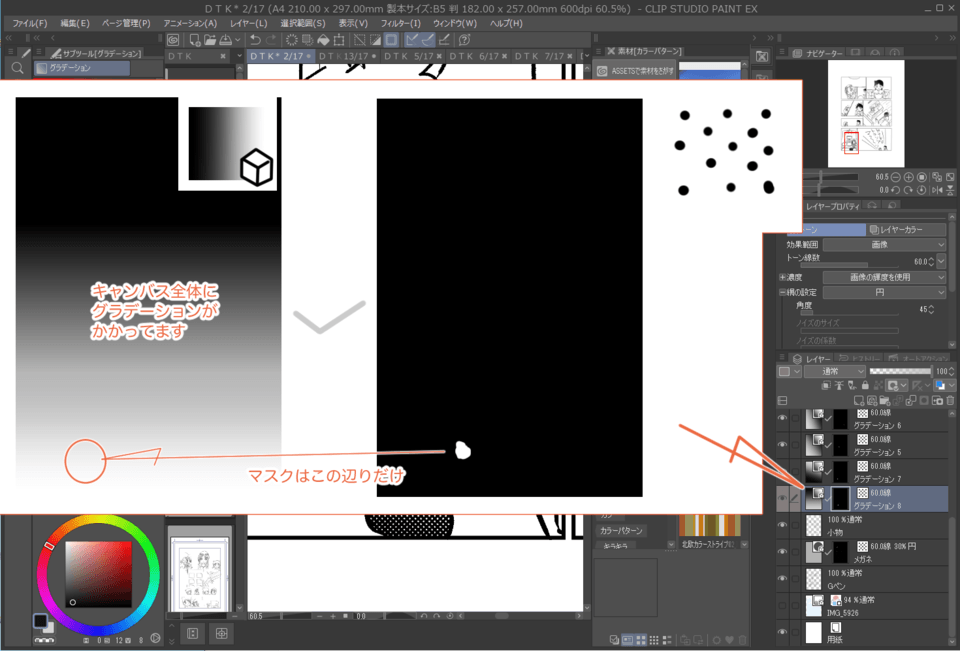Screen dimensions: 960x651
Task: Click the Fill bucket icon in the command bar
Action: [323, 40]
